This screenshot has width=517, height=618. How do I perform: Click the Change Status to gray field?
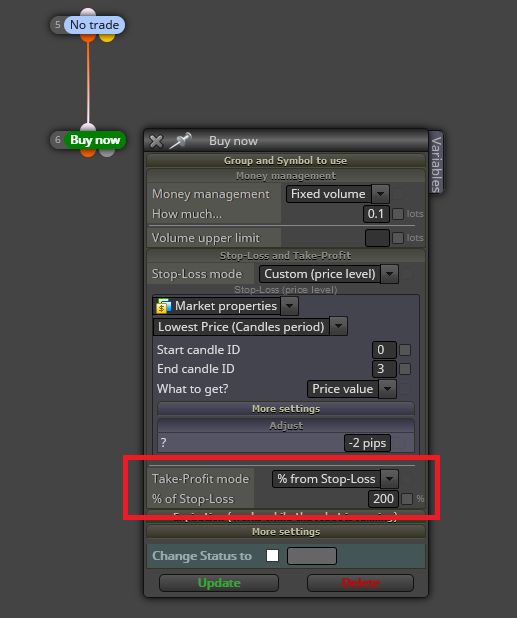point(312,556)
